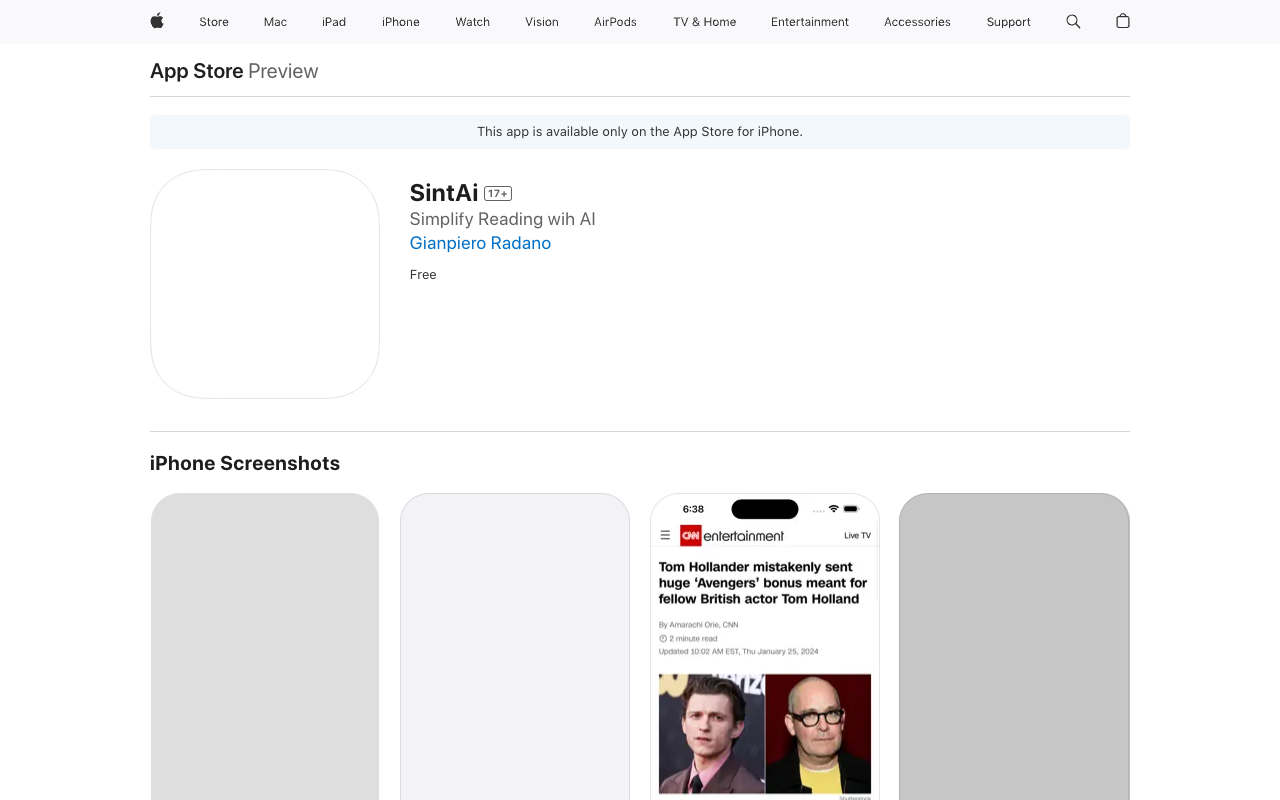Open the iPad menu item

tap(334, 22)
